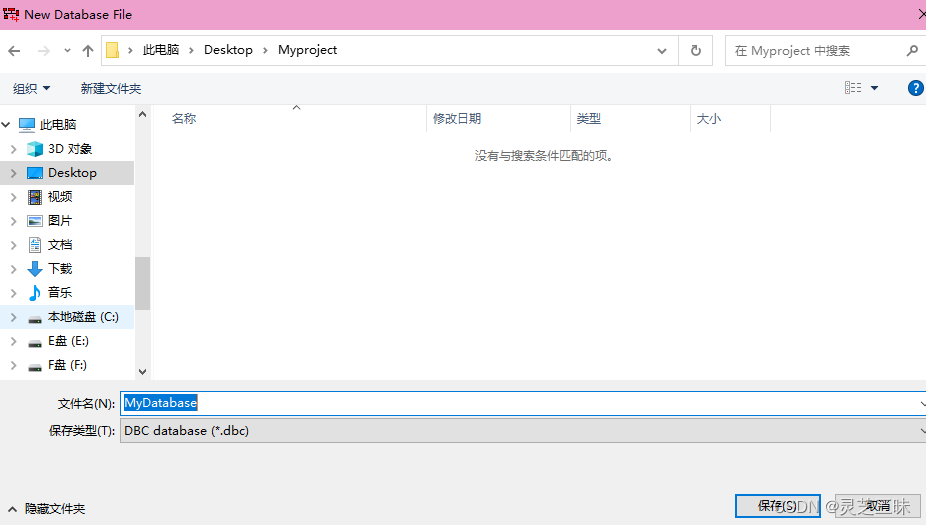Viewport: 926px width, 525px height.
Task: Select 本地磁盘 (C:) drive
Action: 83,317
